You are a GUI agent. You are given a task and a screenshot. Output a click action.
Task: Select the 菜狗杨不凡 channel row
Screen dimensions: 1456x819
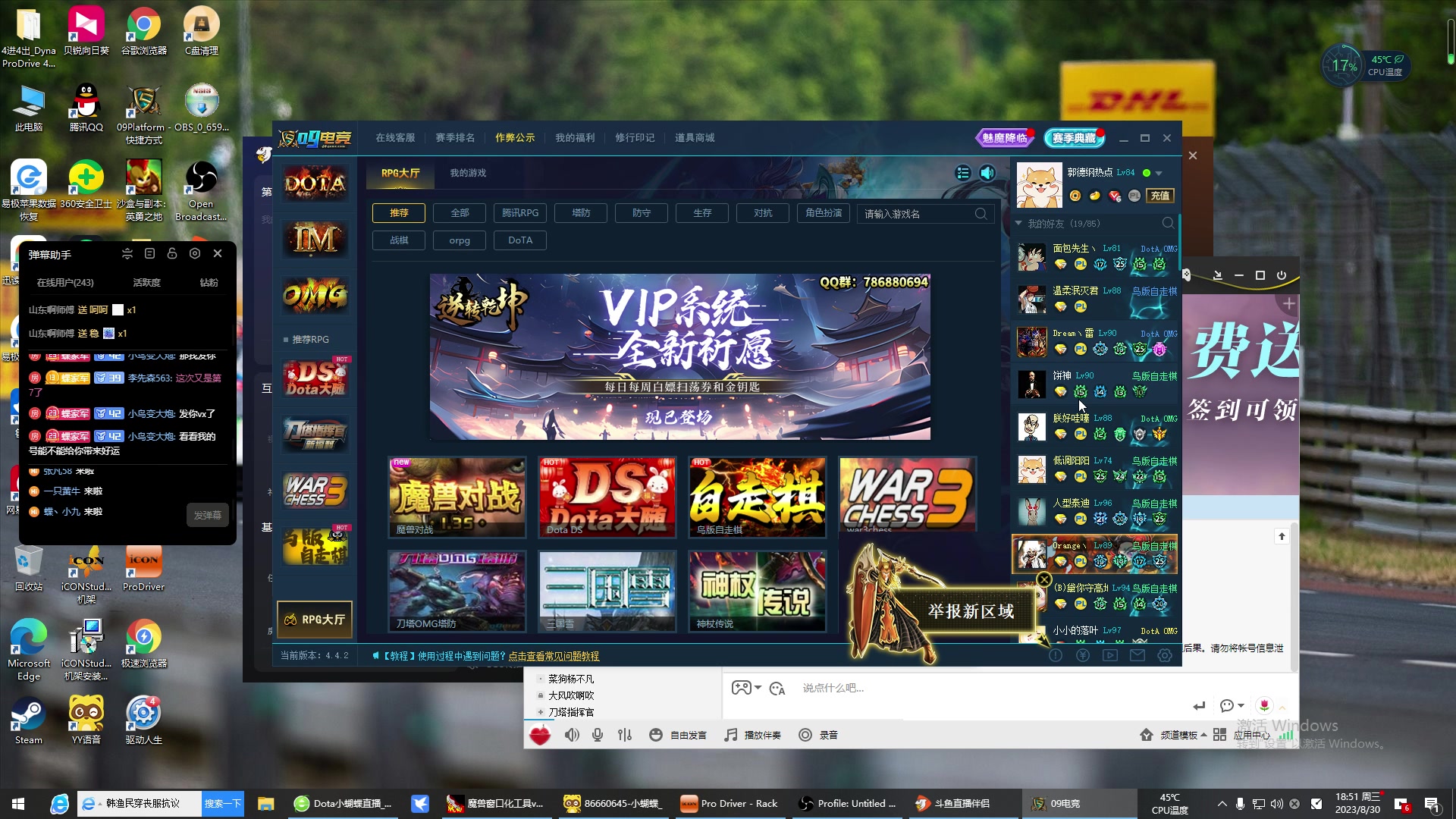pos(571,679)
